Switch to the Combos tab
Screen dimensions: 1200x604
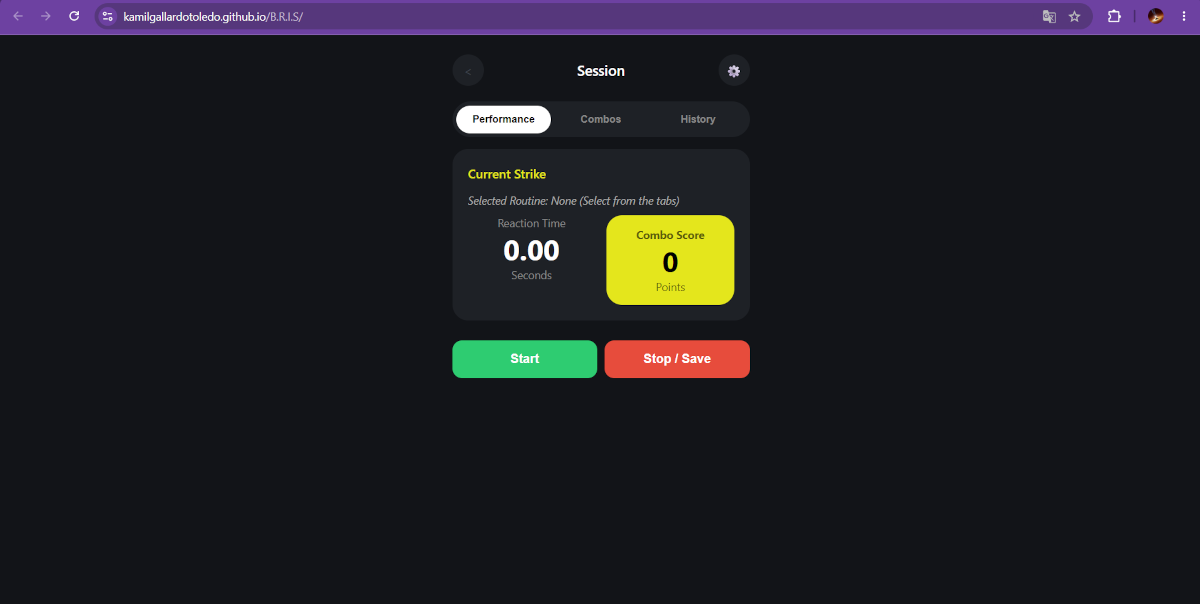pos(601,119)
